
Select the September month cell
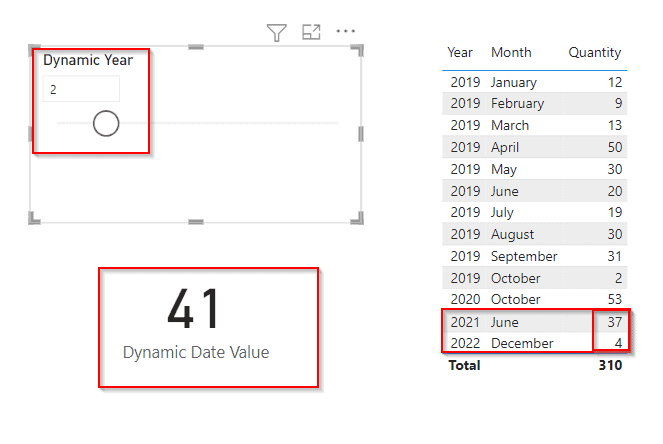[x=524, y=256]
